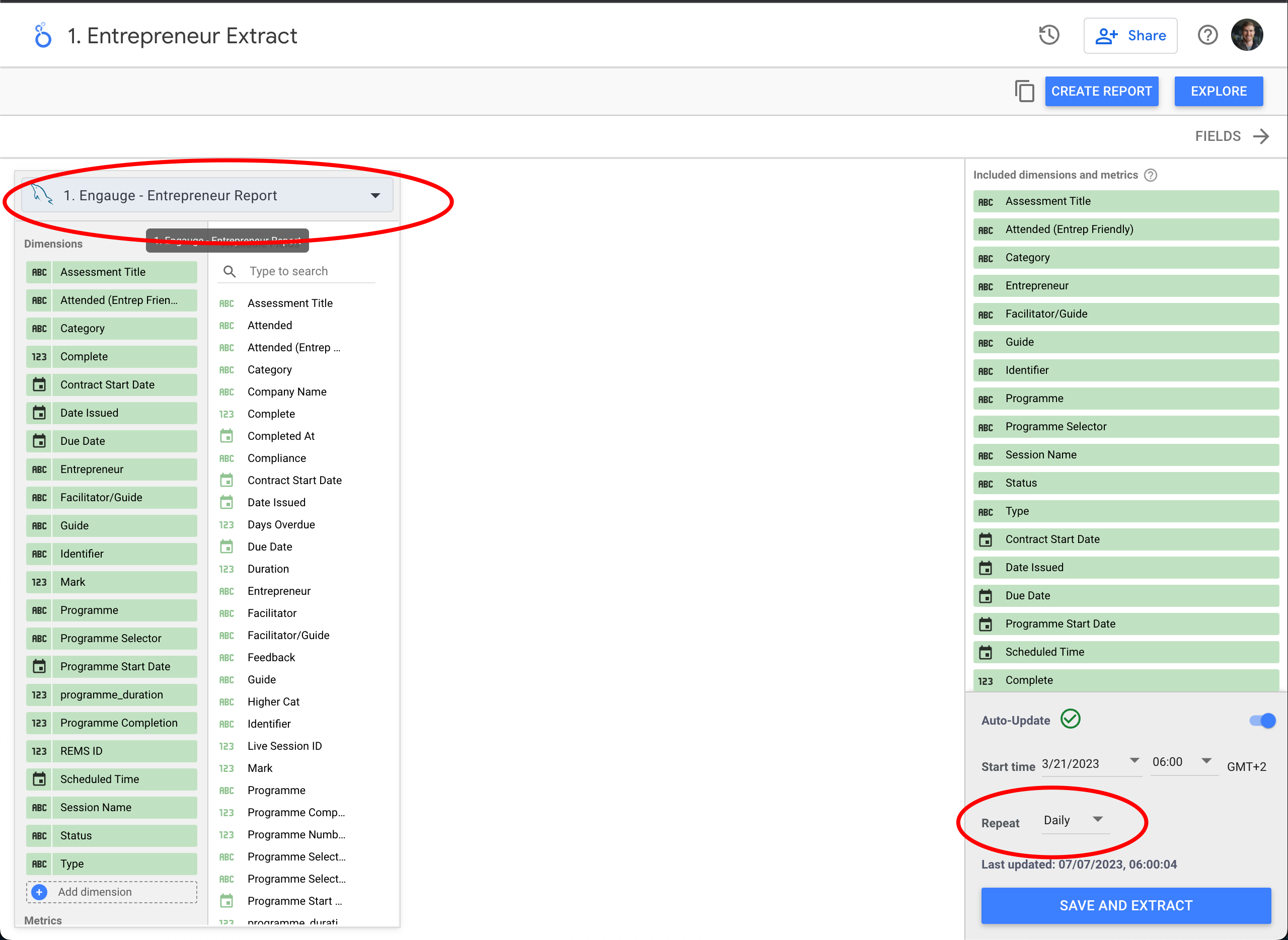Click the Share menu option
Image resolution: width=1288 pixels, height=940 pixels.
(1130, 35)
